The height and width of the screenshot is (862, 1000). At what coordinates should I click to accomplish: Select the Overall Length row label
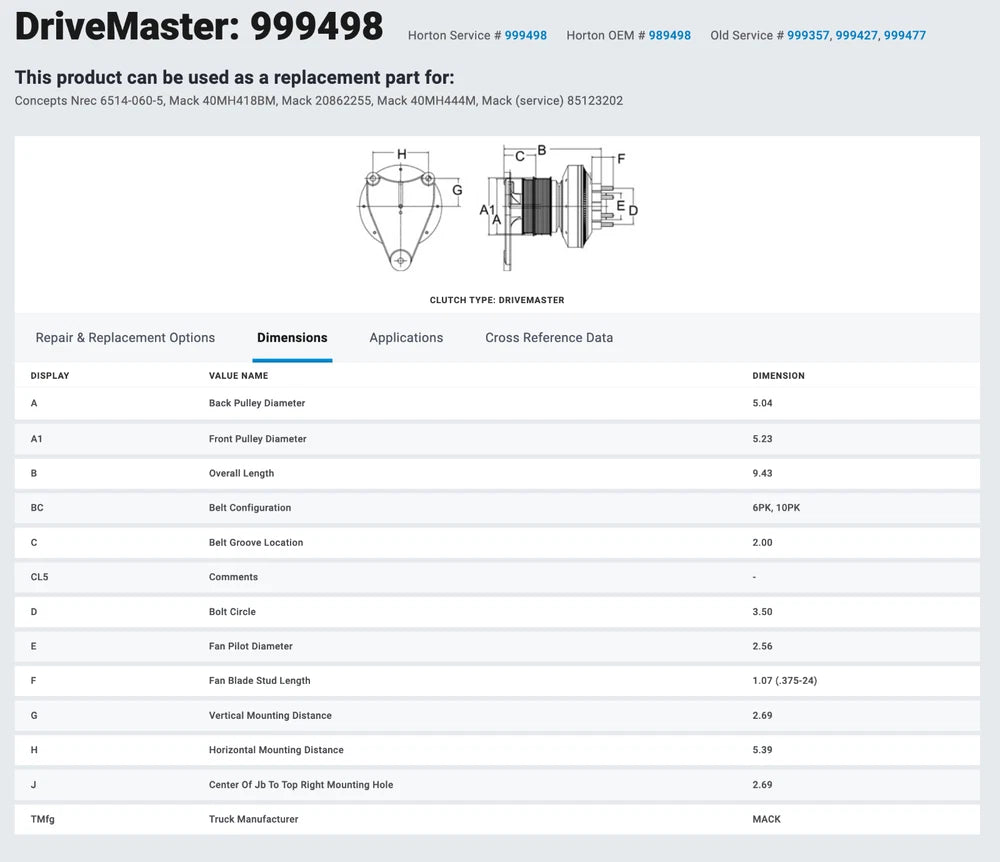point(241,473)
